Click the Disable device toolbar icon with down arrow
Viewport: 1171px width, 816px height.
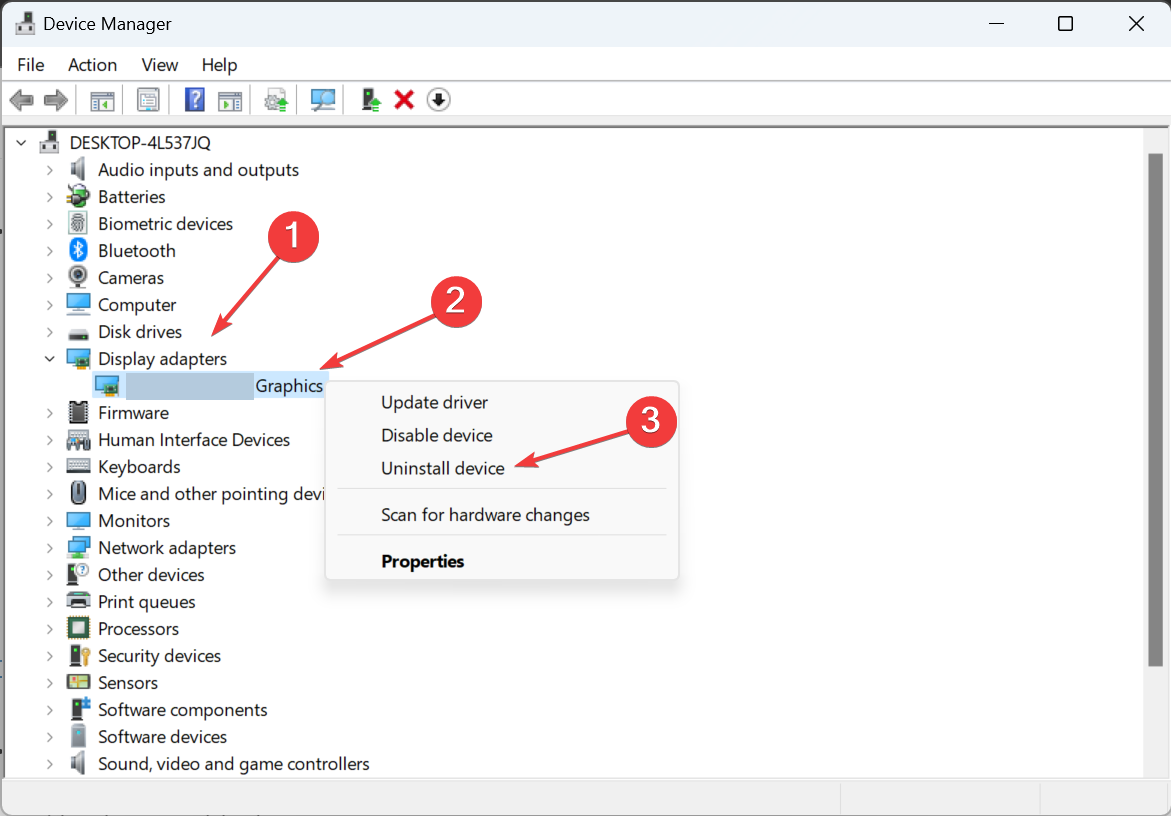pos(438,99)
